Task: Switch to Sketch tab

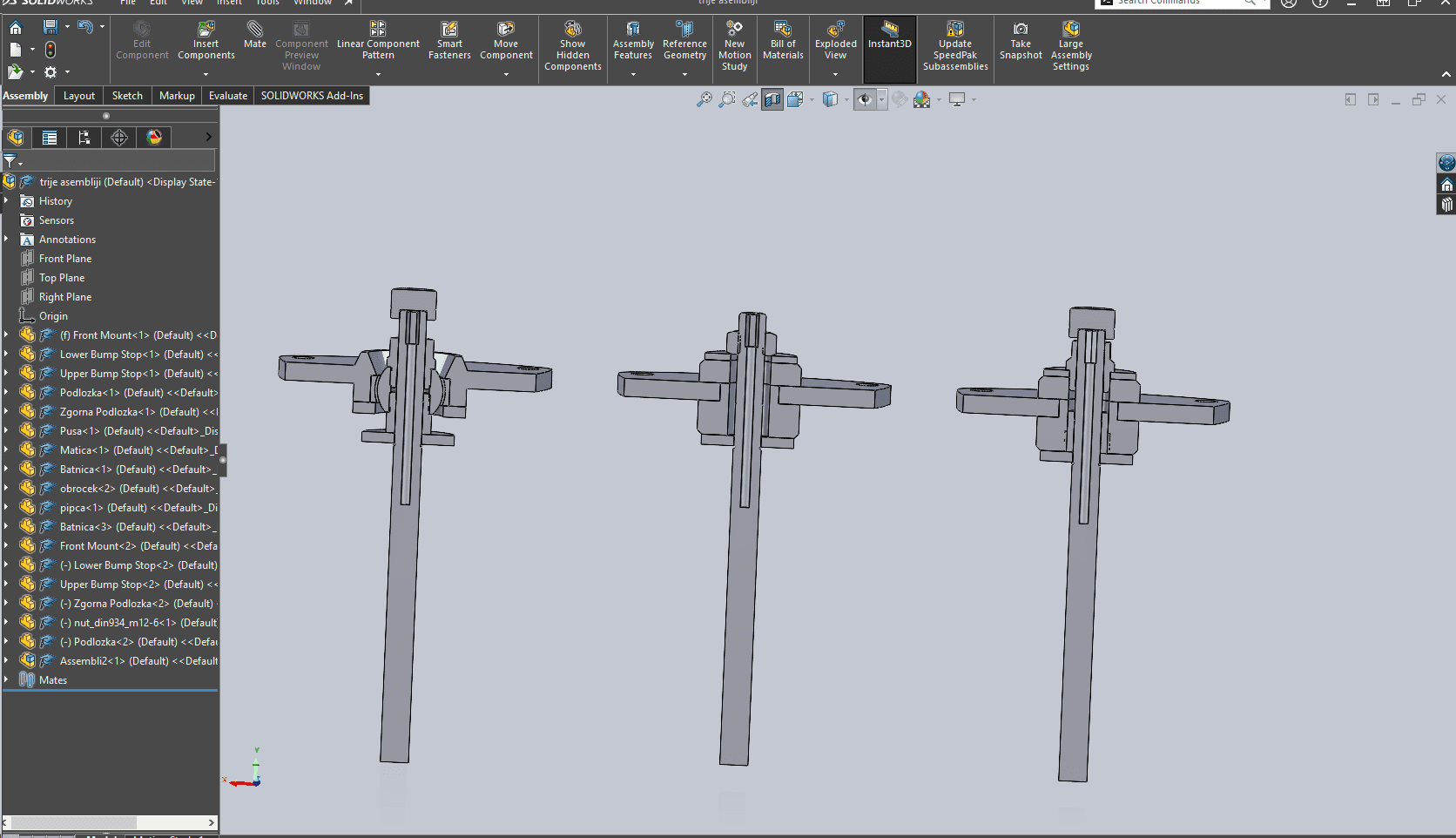Action: coord(127,96)
